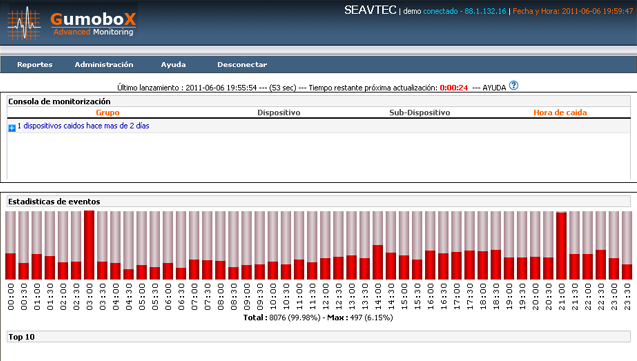Sort by the Hora de caida column
This screenshot has height=361, width=637.
tap(560, 112)
